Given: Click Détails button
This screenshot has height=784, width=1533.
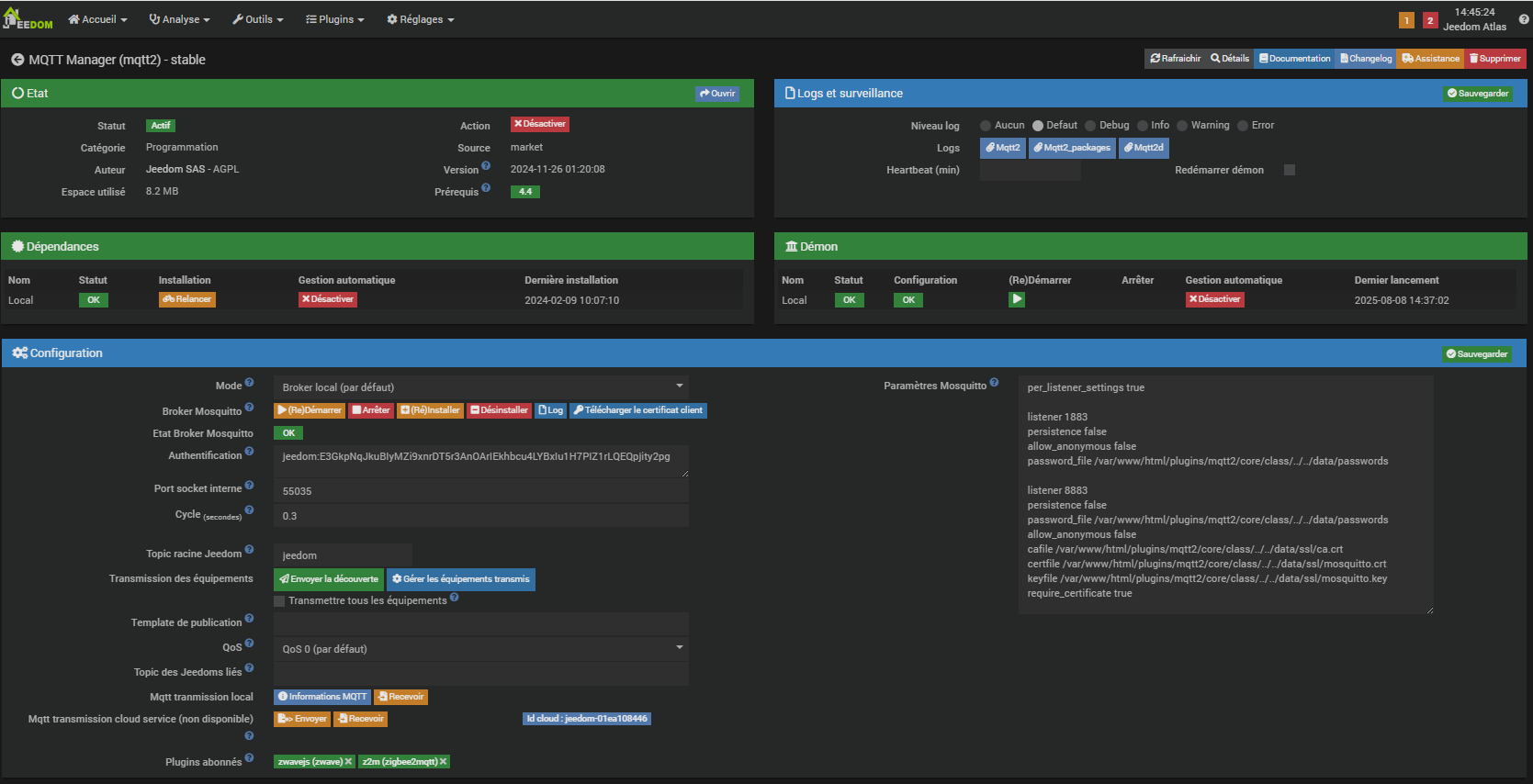Looking at the screenshot, I should pyautogui.click(x=1230, y=59).
